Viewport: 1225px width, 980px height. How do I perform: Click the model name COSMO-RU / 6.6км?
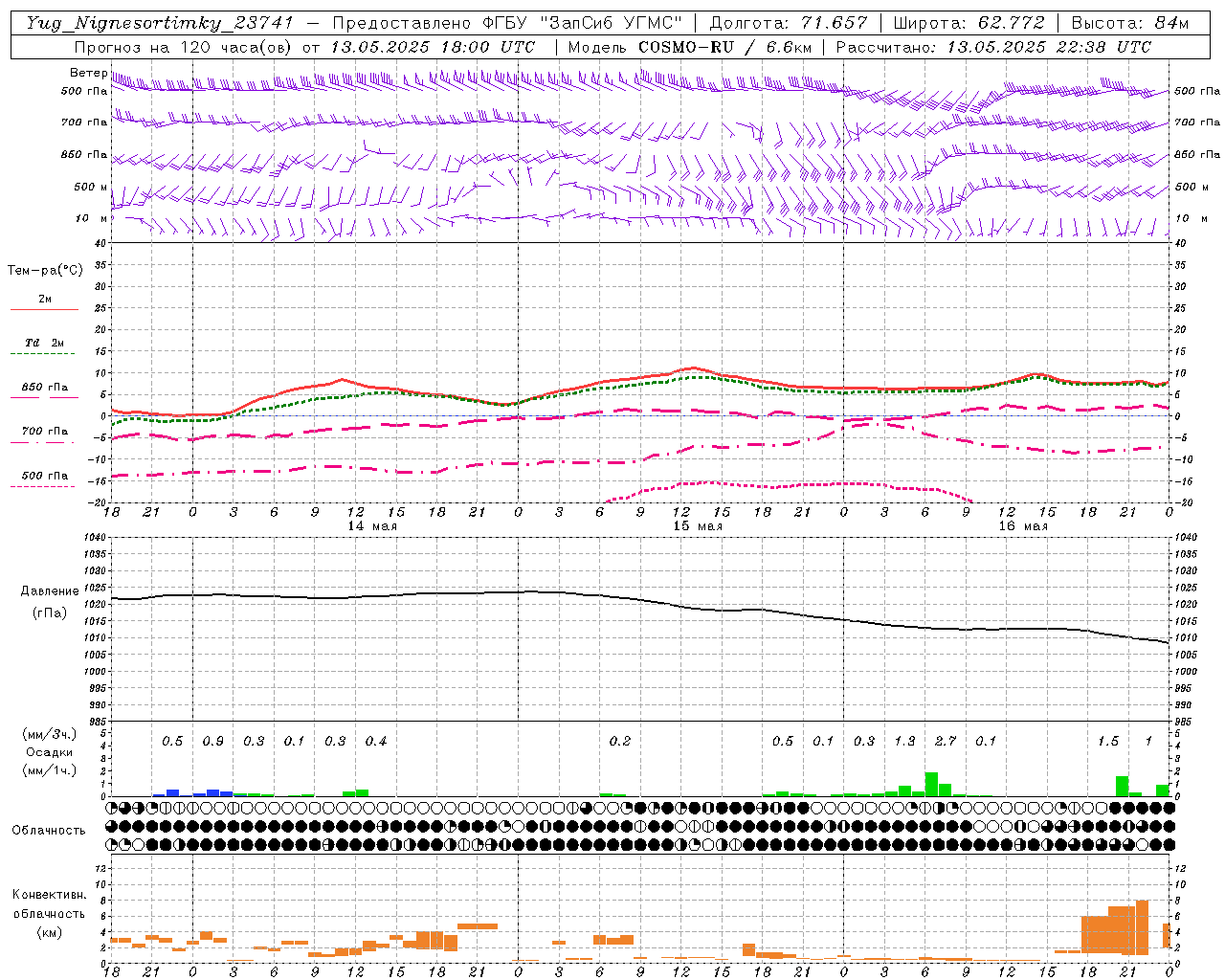(x=724, y=47)
